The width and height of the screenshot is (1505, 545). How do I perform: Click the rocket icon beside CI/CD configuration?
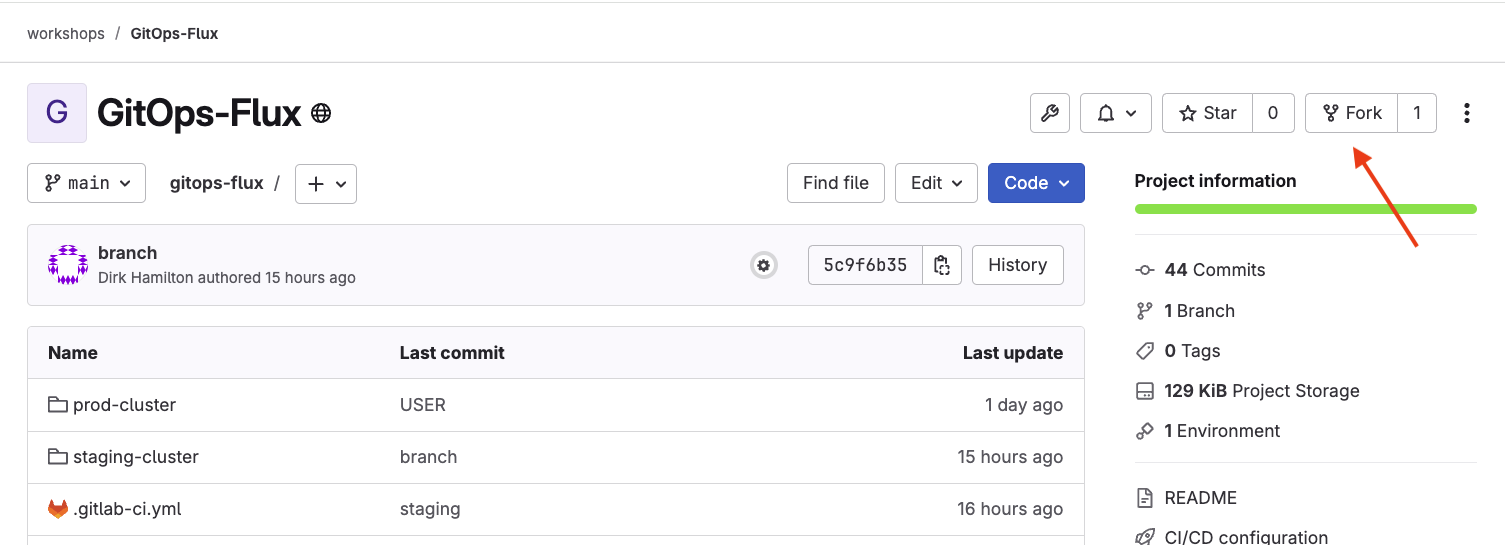pos(1145,538)
